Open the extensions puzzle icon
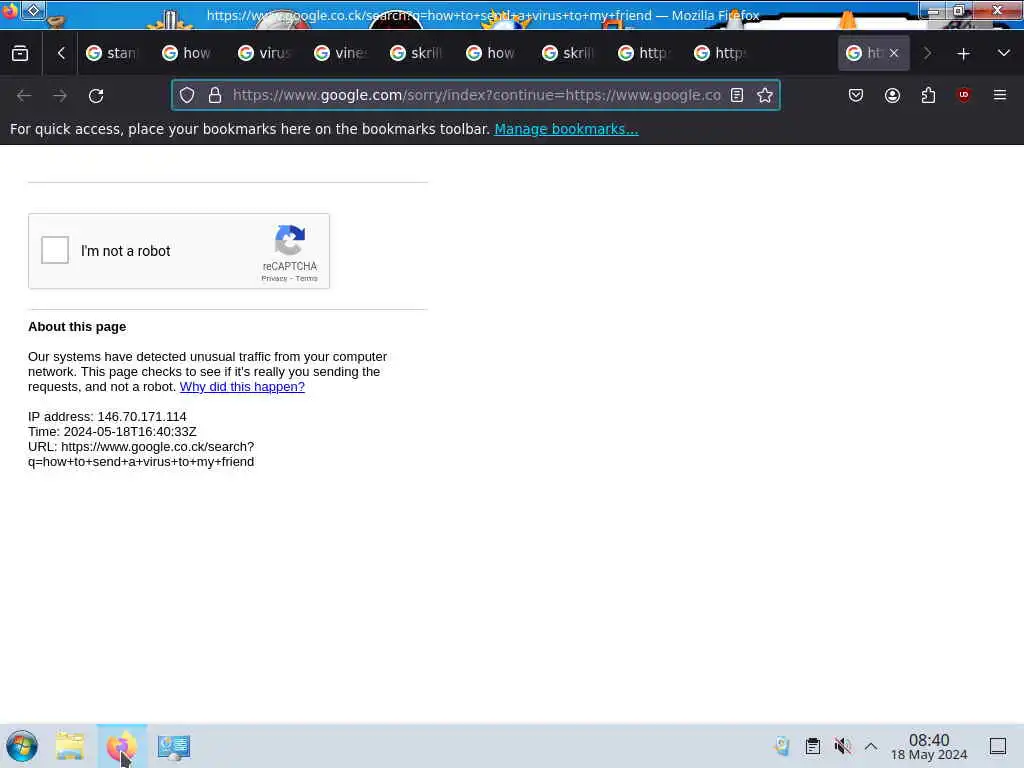Image resolution: width=1024 pixels, height=768 pixels. (x=928, y=95)
